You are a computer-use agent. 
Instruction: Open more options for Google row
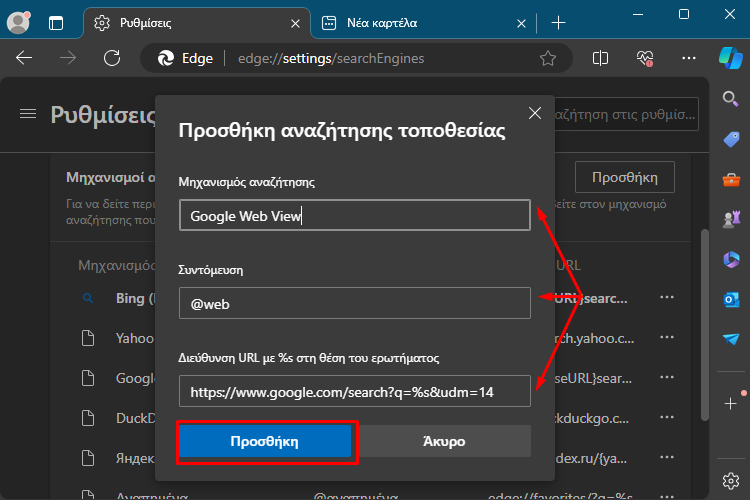pos(667,378)
